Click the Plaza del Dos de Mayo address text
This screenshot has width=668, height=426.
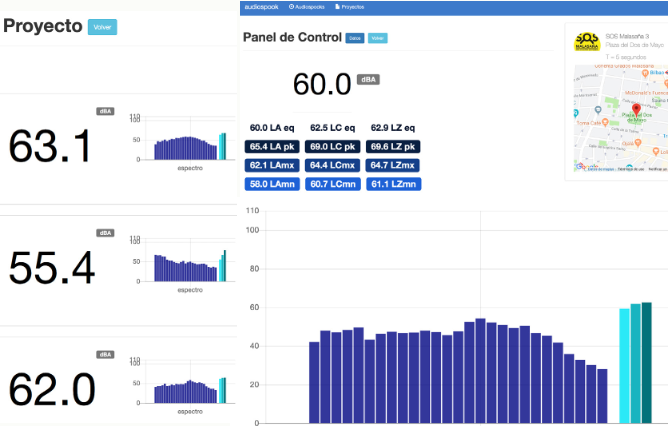(x=635, y=45)
